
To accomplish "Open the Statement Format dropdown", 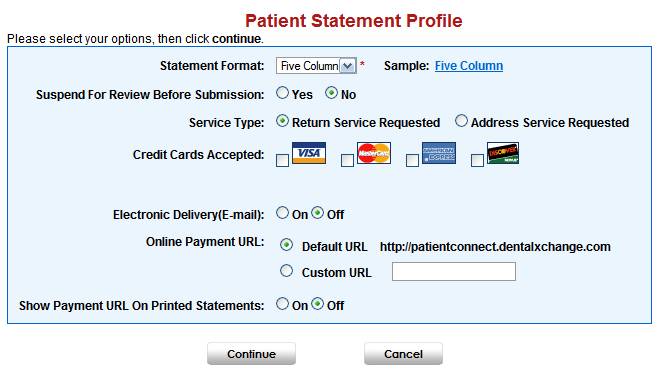I will click(x=316, y=66).
